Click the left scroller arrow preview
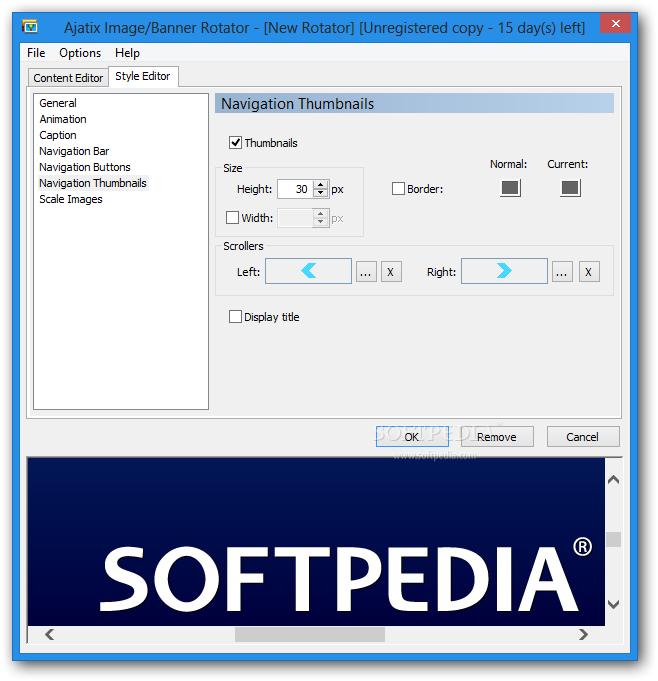Screen dimensions: 658x681 308,271
